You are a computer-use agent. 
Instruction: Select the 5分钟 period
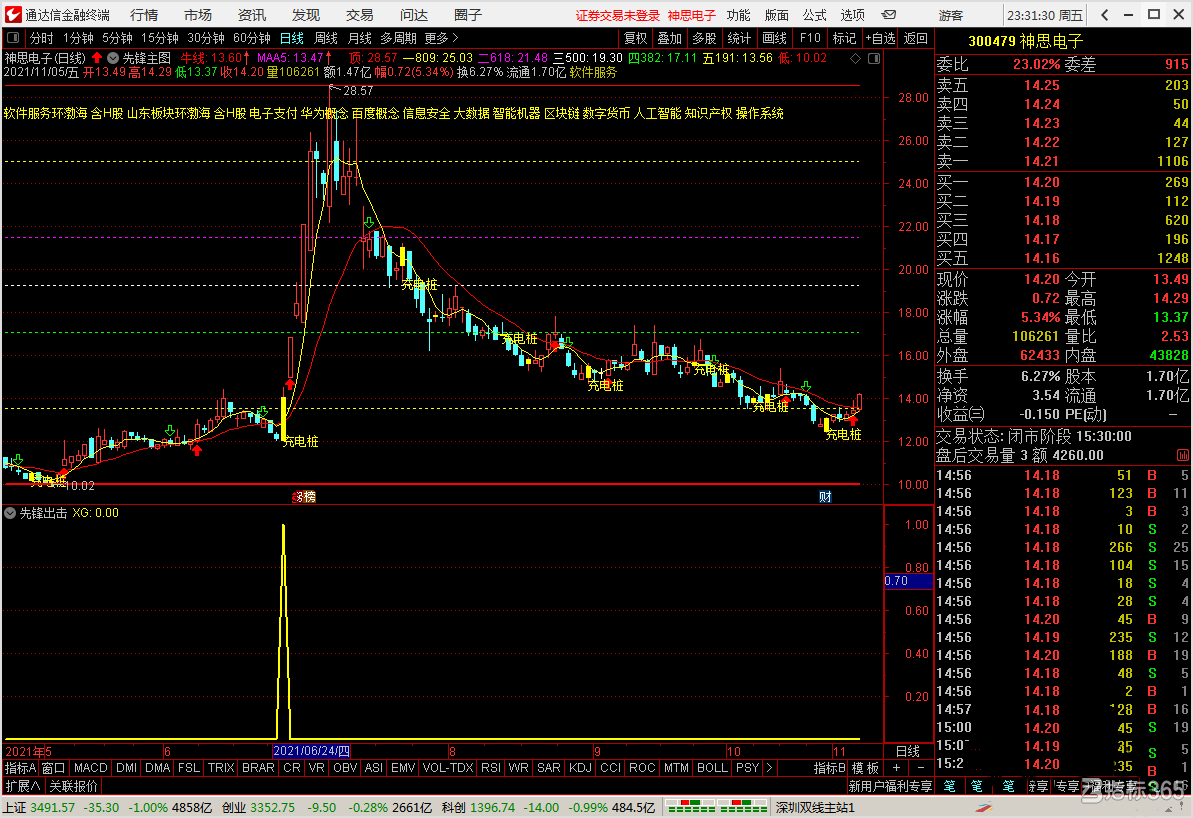tap(117, 38)
